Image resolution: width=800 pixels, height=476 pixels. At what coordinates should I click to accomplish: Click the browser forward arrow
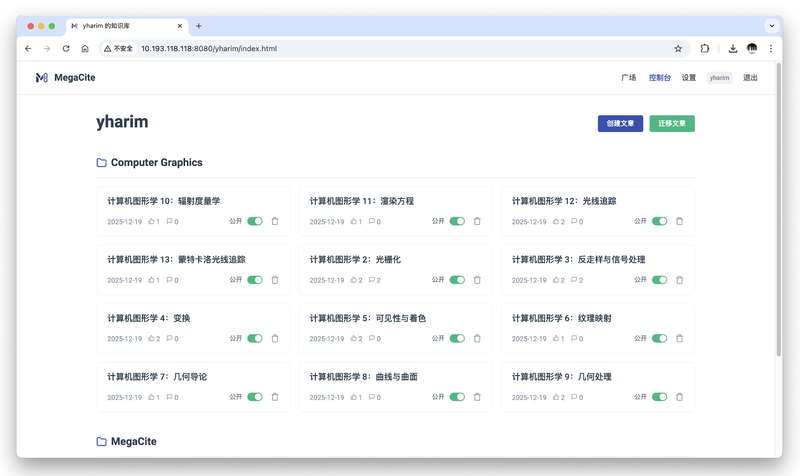click(47, 48)
